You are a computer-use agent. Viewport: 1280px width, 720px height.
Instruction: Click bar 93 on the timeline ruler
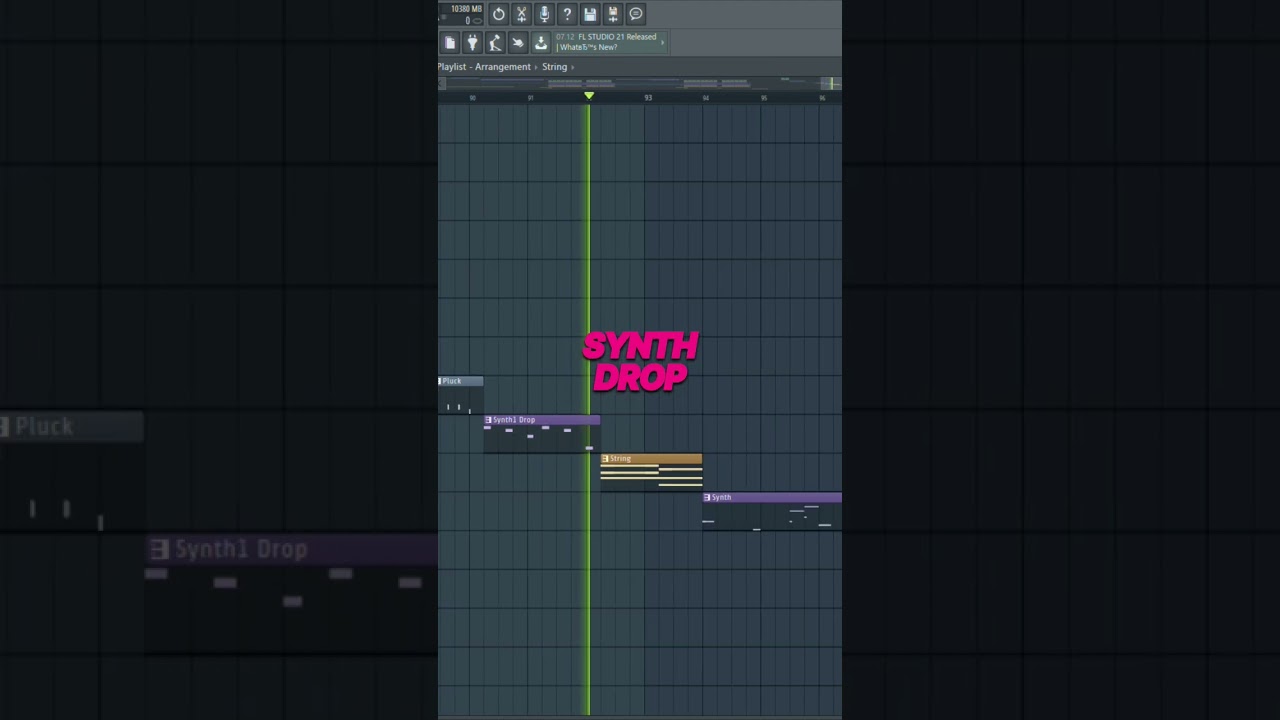(648, 98)
